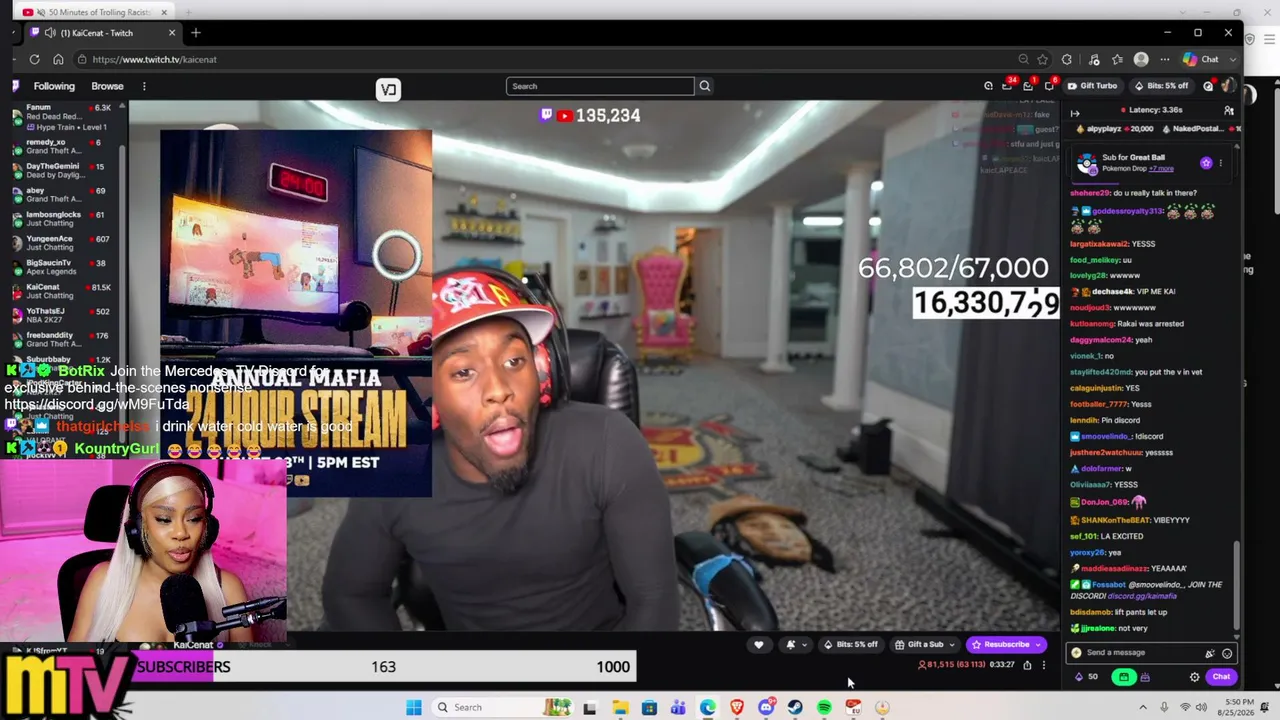Click the Windows Start button
Viewport: 1280px width, 720px height.
(x=414, y=707)
